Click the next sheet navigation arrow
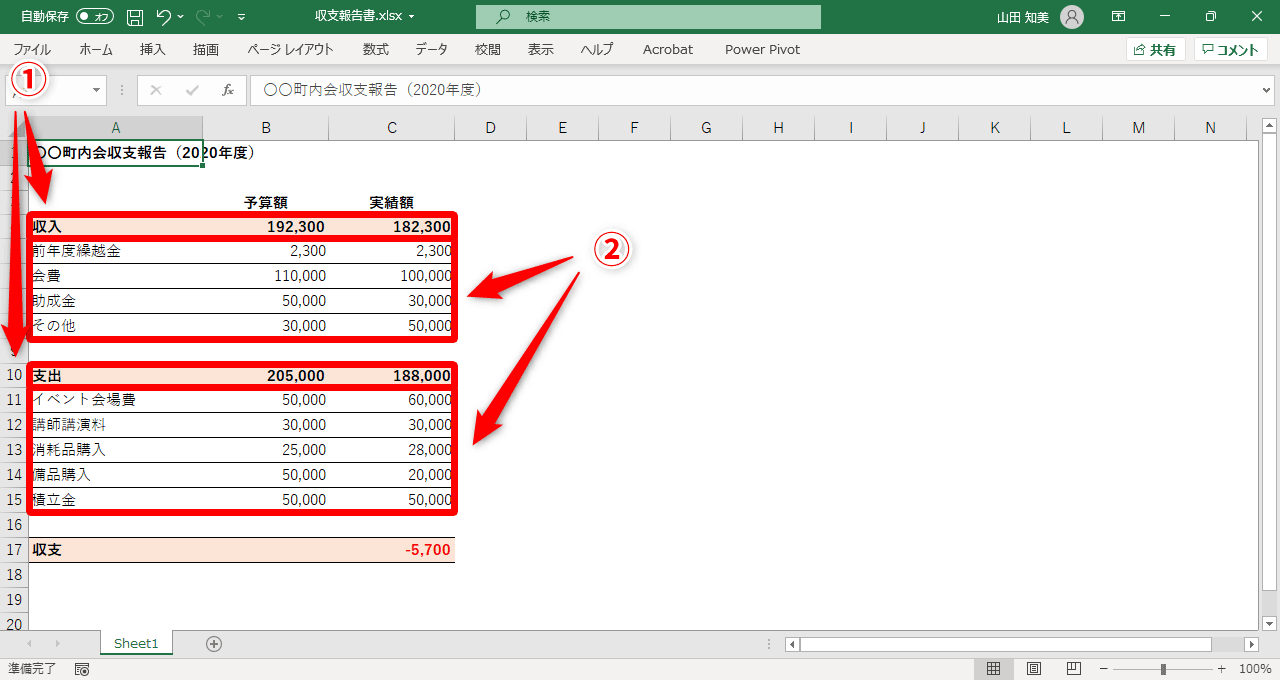The image size is (1280, 680). tap(57, 643)
